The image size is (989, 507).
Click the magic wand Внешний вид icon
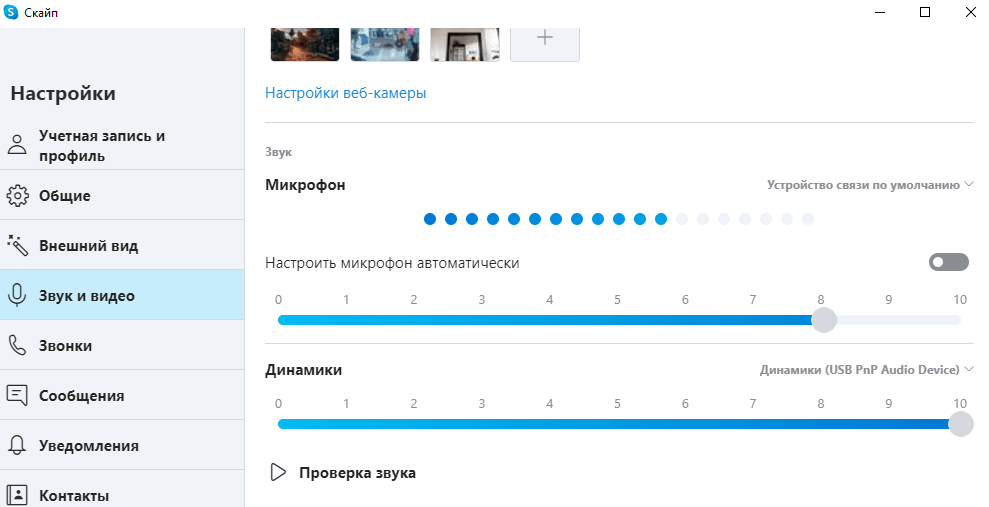click(x=17, y=245)
